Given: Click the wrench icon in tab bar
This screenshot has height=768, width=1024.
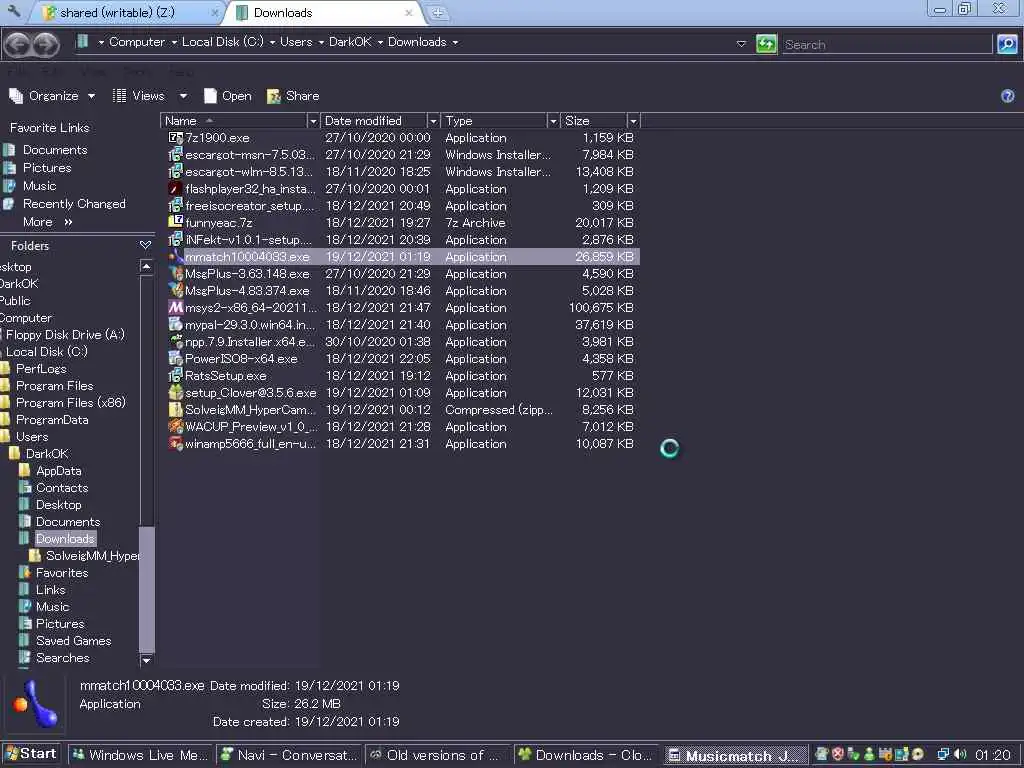Looking at the screenshot, I should click(13, 11).
